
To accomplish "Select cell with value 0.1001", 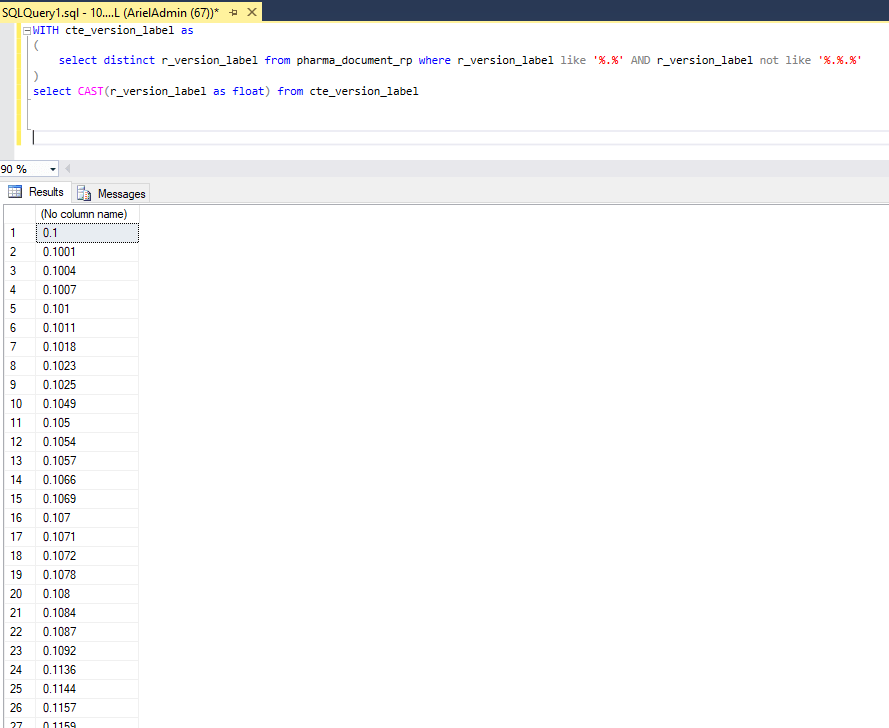I will 87,252.
